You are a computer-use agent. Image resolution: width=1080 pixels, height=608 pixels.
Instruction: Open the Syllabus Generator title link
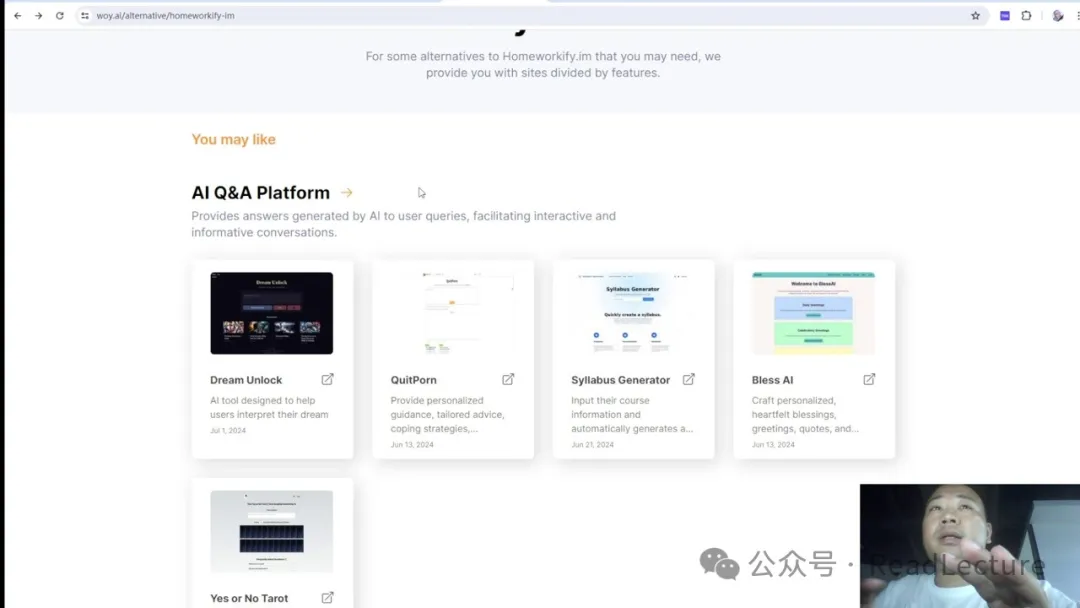coord(620,380)
